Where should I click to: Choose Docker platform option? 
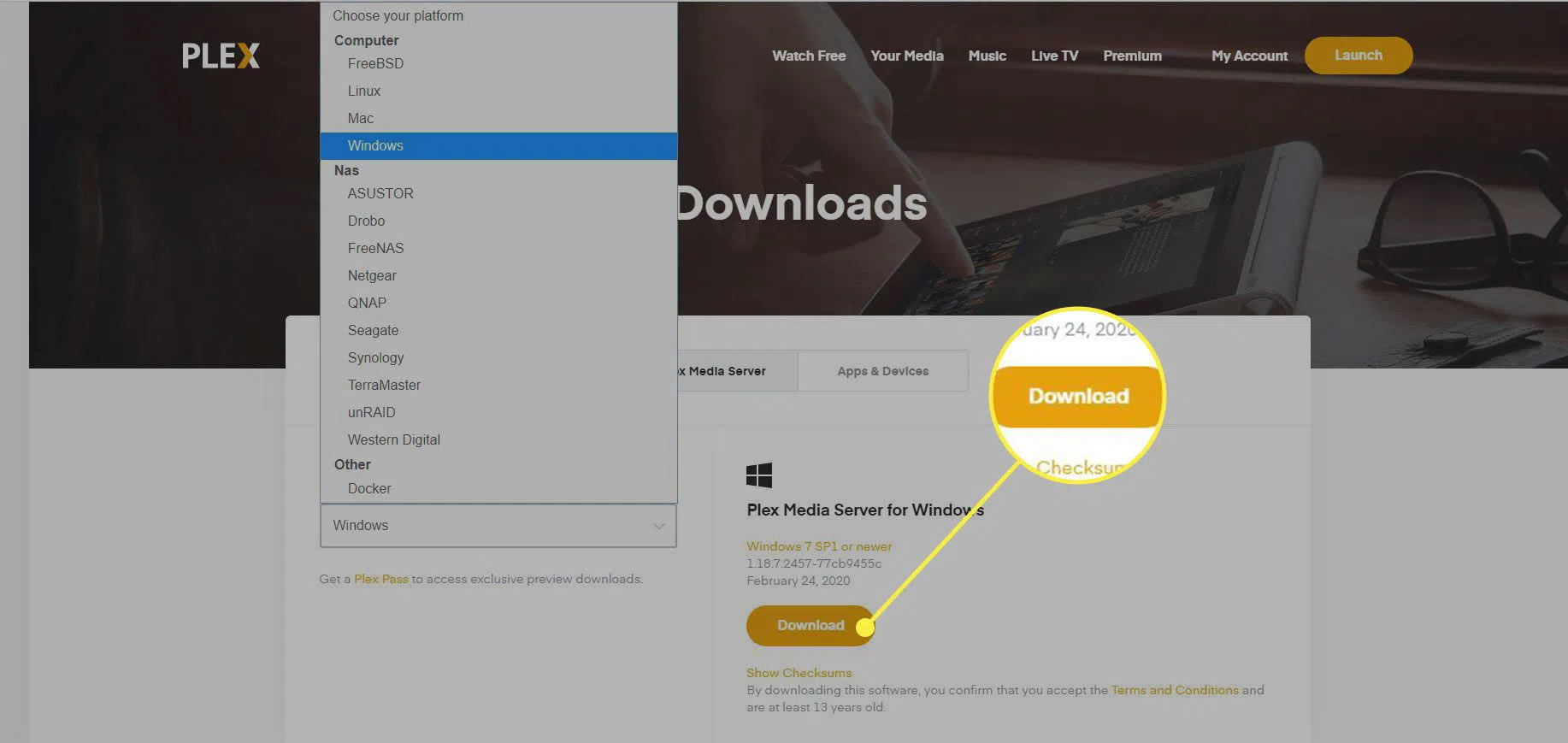point(498,488)
